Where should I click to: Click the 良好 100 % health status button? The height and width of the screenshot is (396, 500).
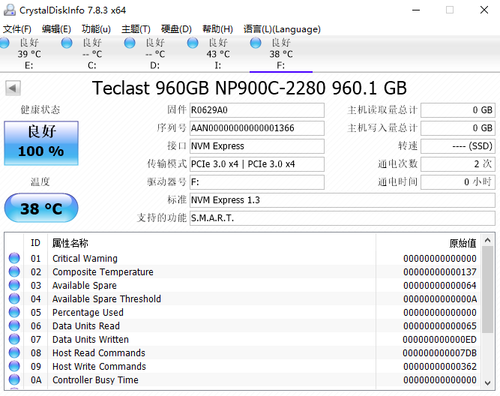(41, 143)
